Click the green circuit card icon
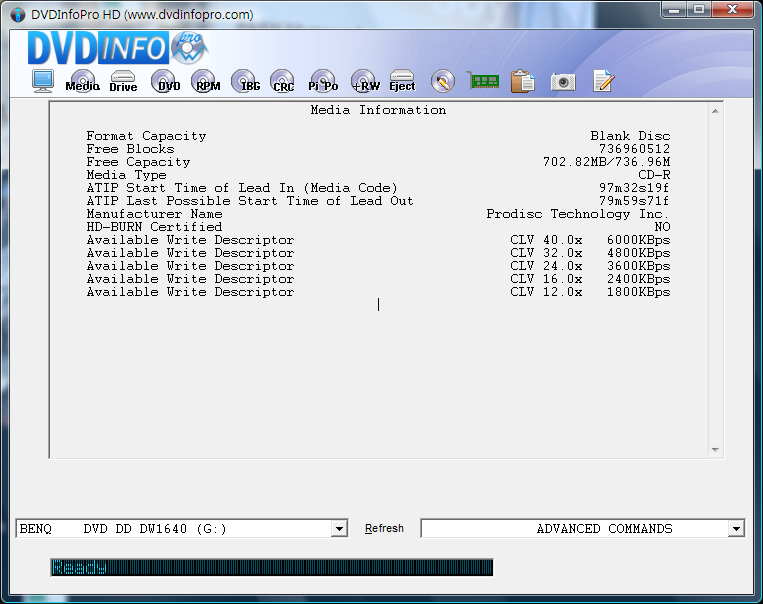This screenshot has height=604, width=763. coord(483,81)
